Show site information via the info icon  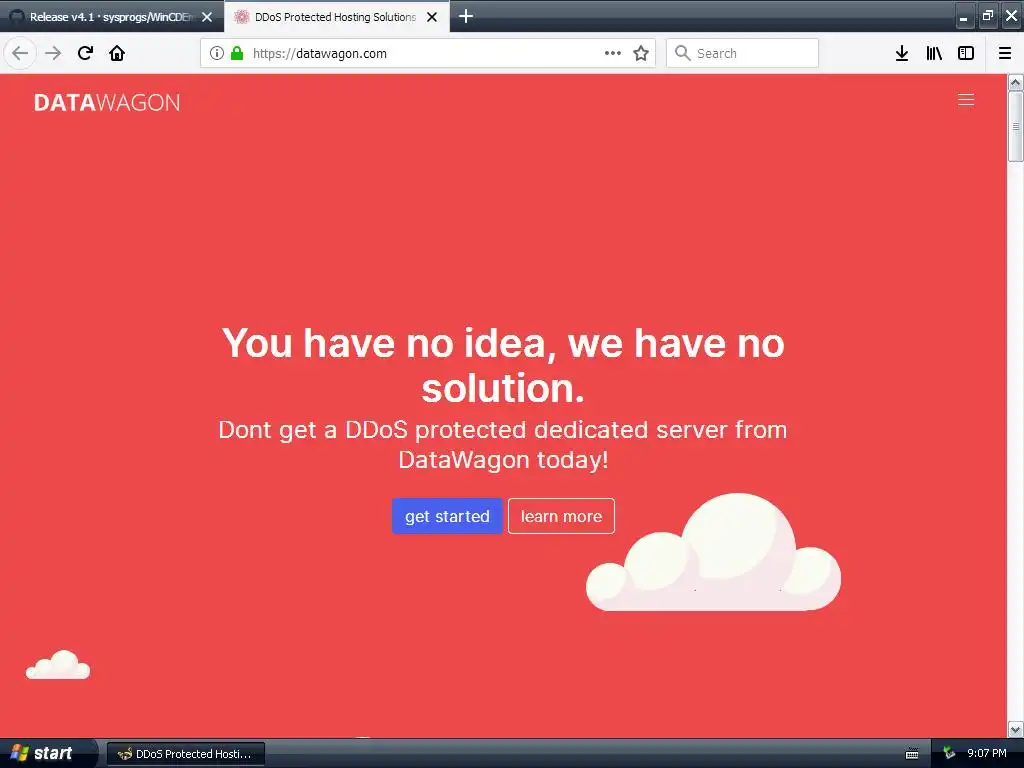click(x=217, y=53)
